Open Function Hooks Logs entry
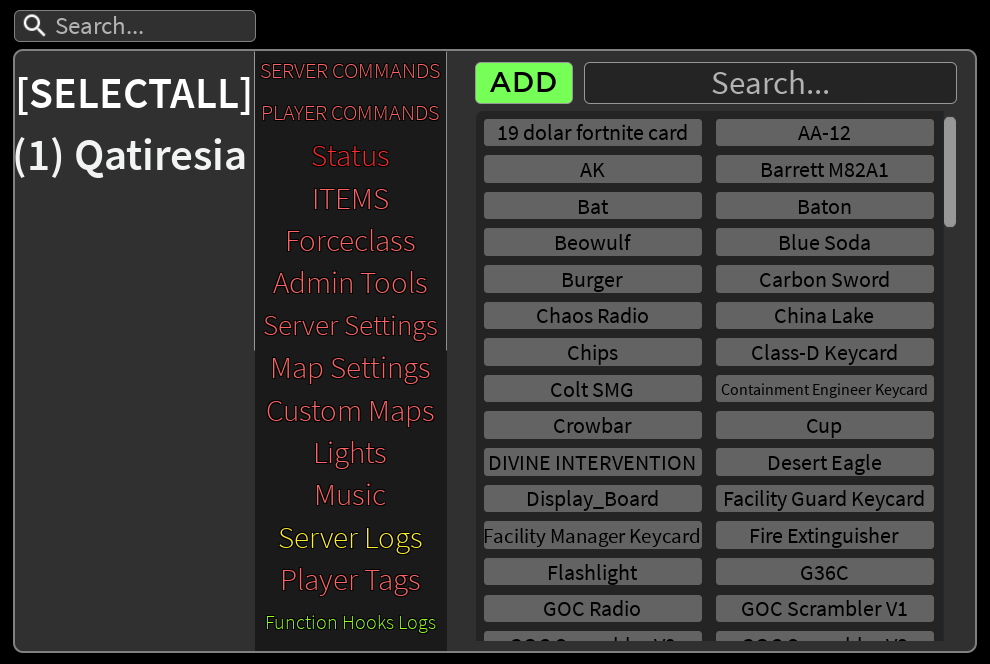The image size is (990, 664). (x=350, y=623)
